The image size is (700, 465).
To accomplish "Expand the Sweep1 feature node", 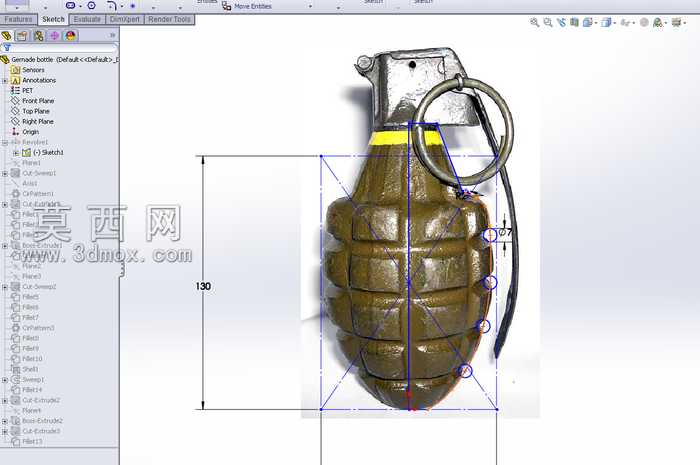I will (5, 380).
